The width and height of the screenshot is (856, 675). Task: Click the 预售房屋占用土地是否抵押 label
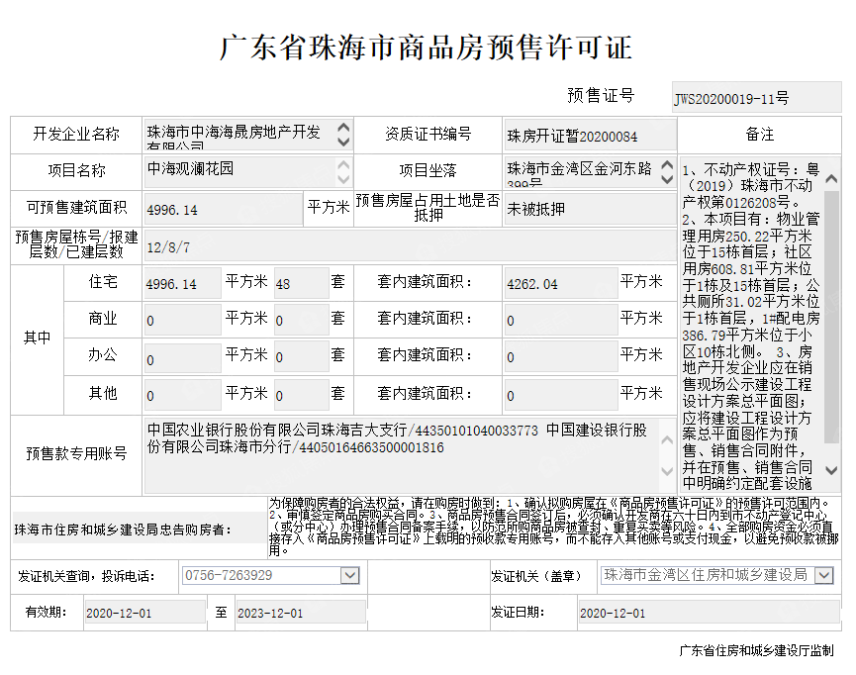[x=428, y=208]
